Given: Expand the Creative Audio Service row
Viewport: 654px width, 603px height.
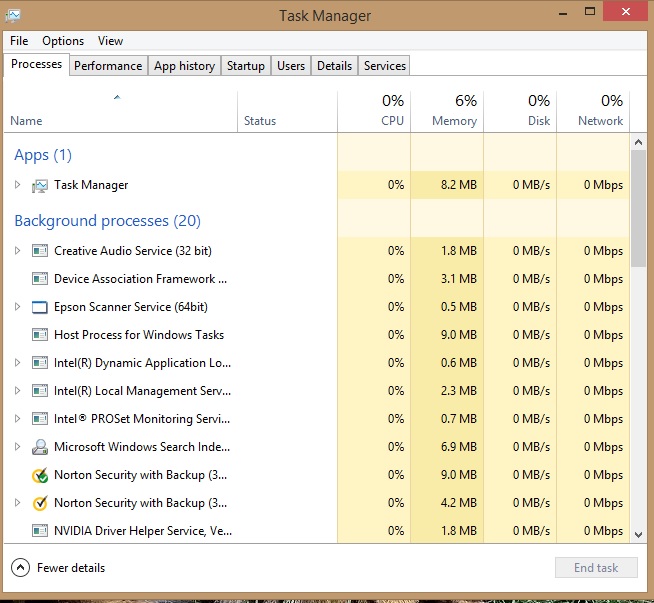Looking at the screenshot, I should pyautogui.click(x=17, y=251).
